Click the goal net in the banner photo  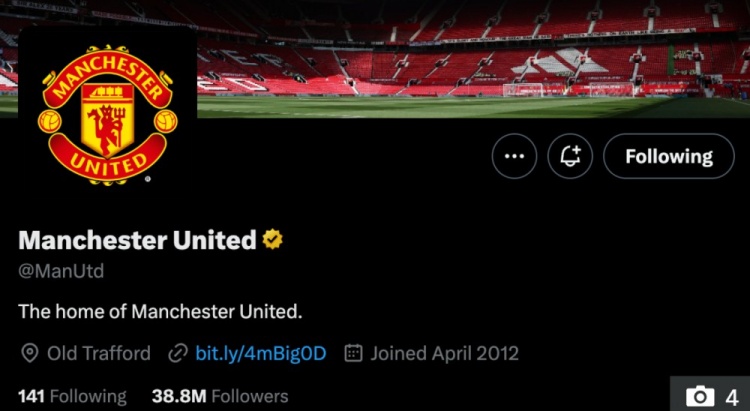(525, 89)
